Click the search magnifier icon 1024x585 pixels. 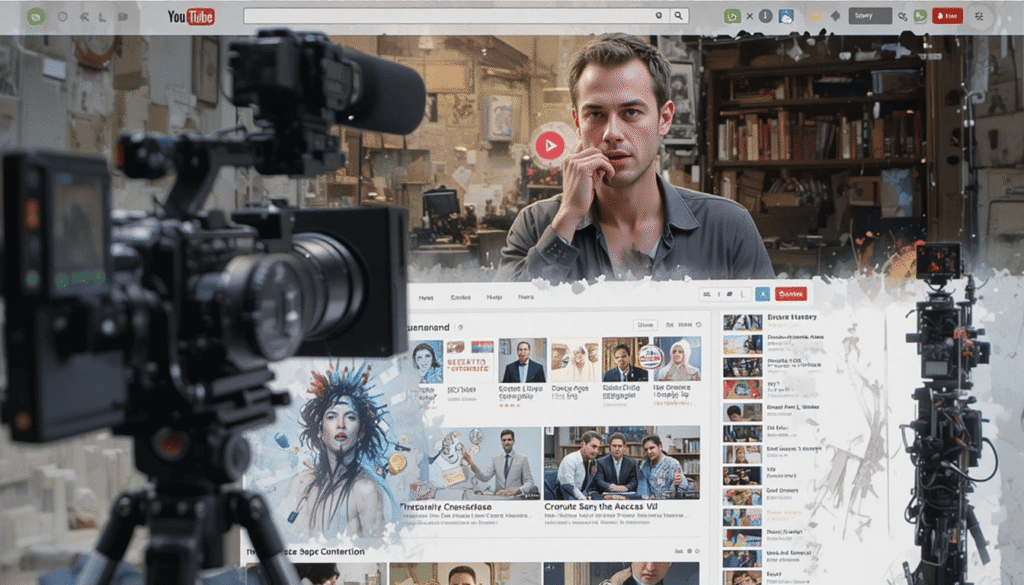point(678,15)
